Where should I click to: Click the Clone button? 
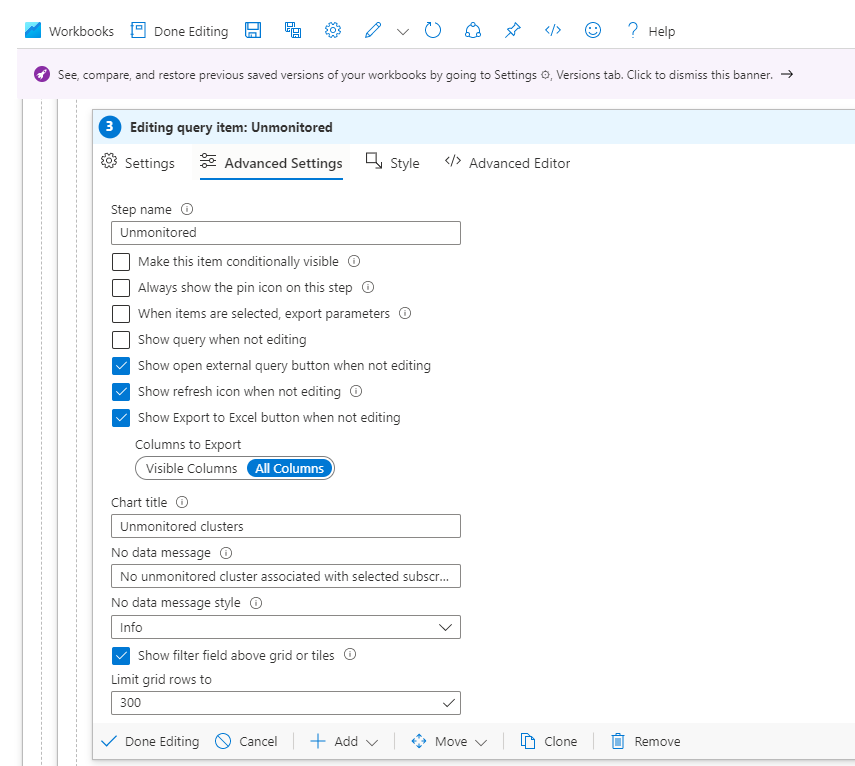(549, 741)
